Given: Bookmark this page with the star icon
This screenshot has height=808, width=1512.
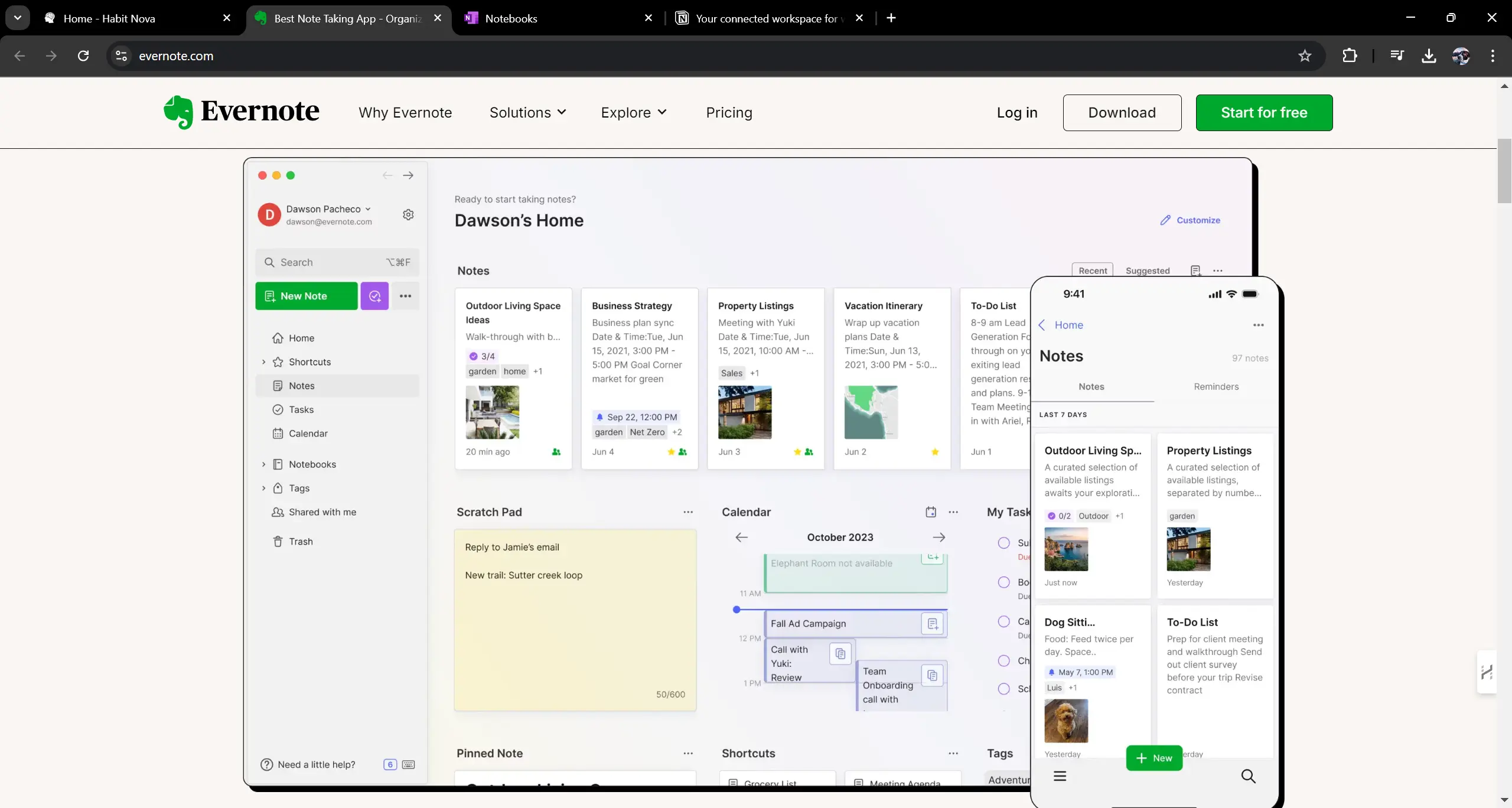Looking at the screenshot, I should pyautogui.click(x=1305, y=56).
